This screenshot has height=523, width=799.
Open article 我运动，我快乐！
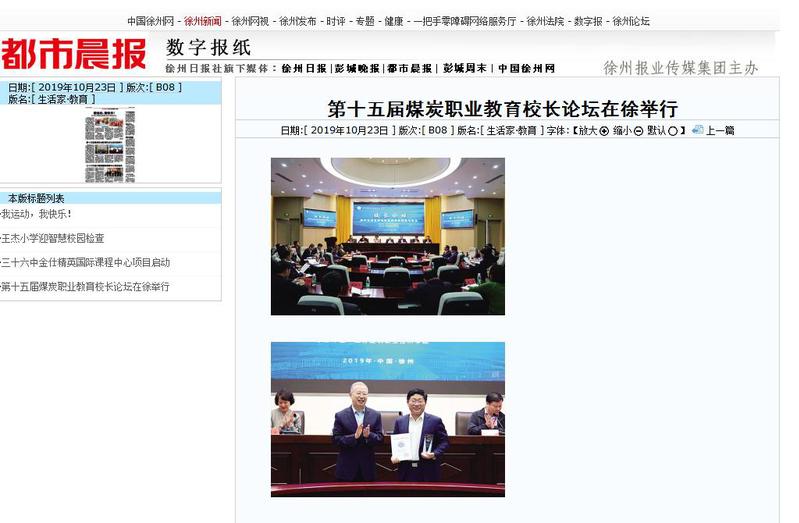pos(37,215)
